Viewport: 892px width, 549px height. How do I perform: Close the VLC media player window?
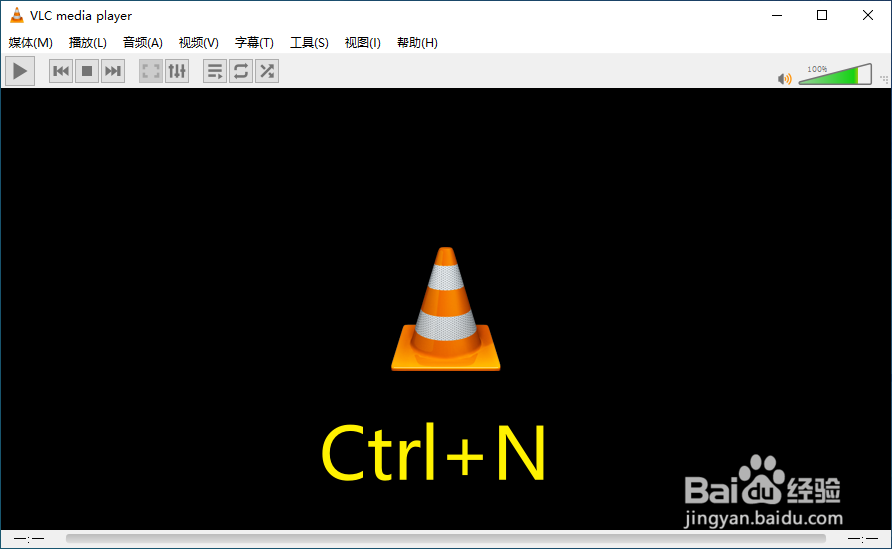[868, 15]
